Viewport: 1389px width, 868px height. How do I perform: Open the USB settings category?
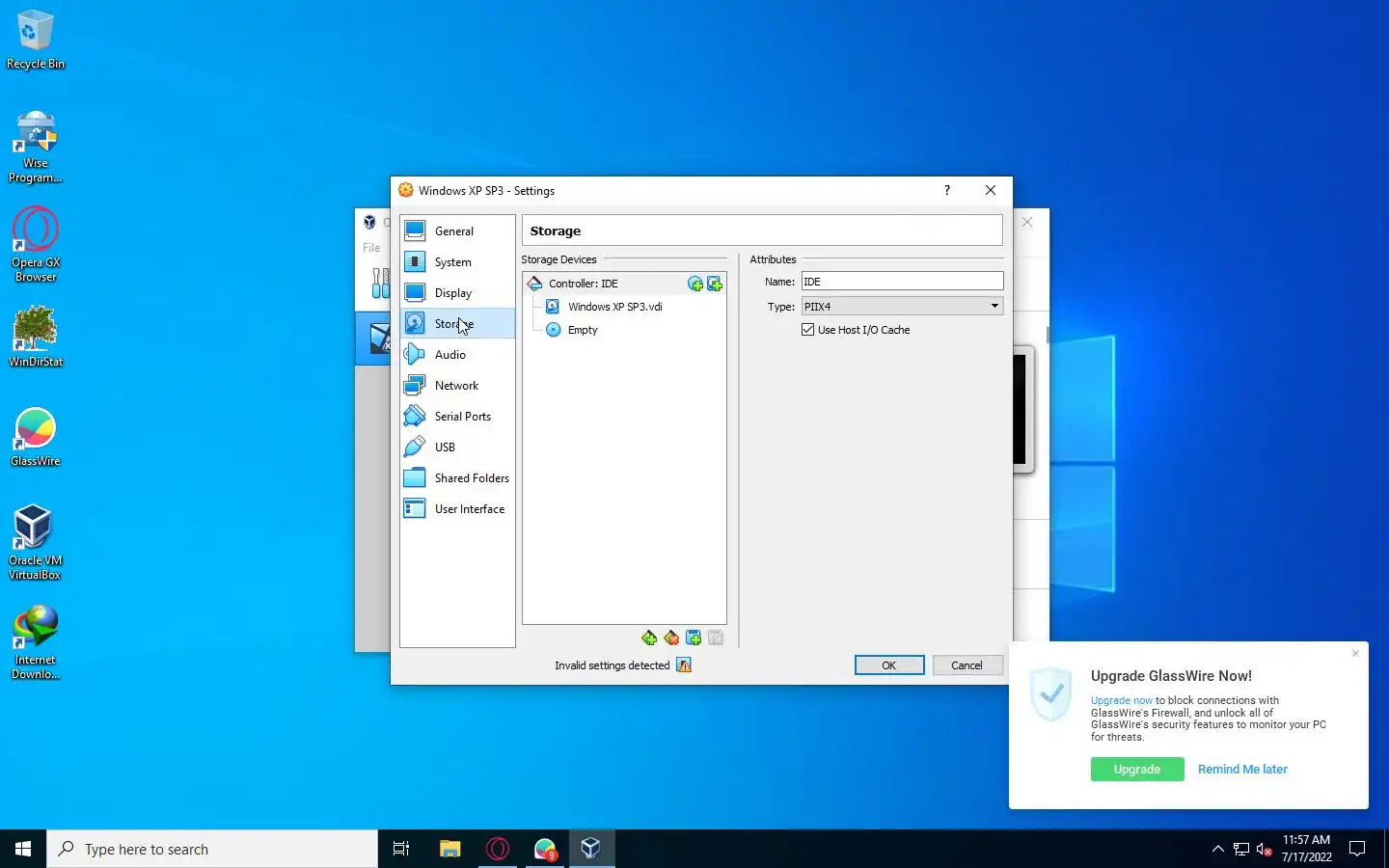click(457, 448)
